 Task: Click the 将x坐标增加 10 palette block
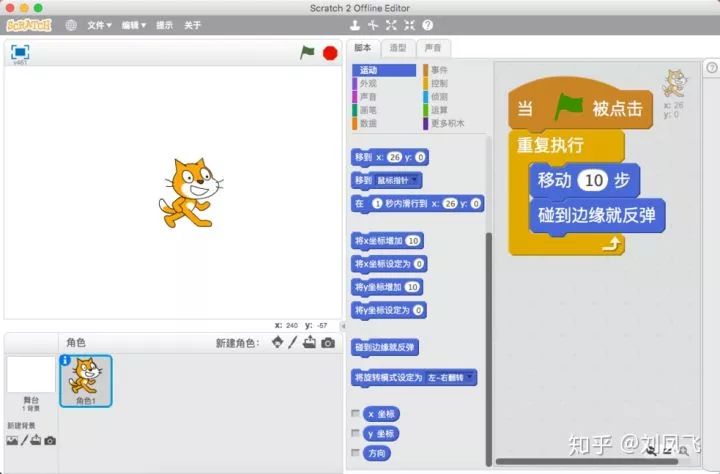[x=388, y=241]
